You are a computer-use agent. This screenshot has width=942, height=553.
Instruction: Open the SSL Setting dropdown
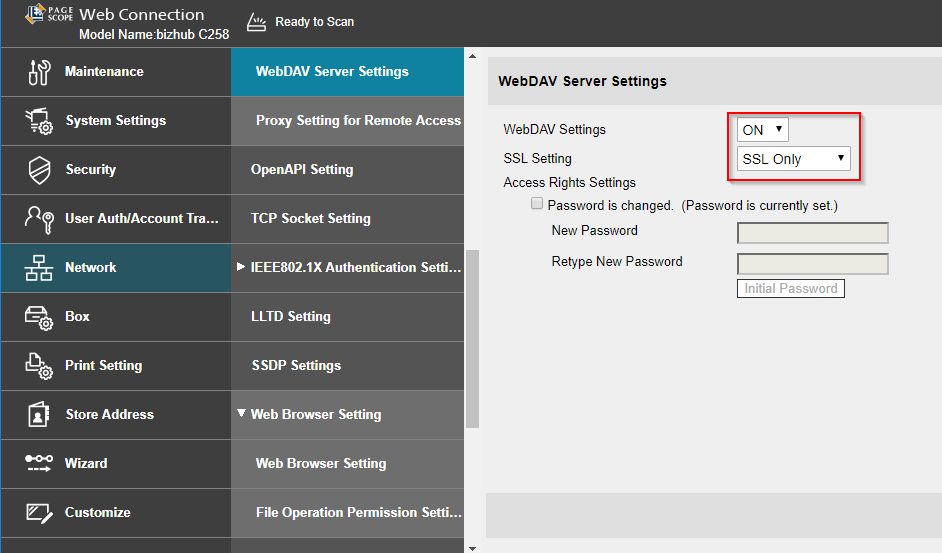click(x=793, y=159)
